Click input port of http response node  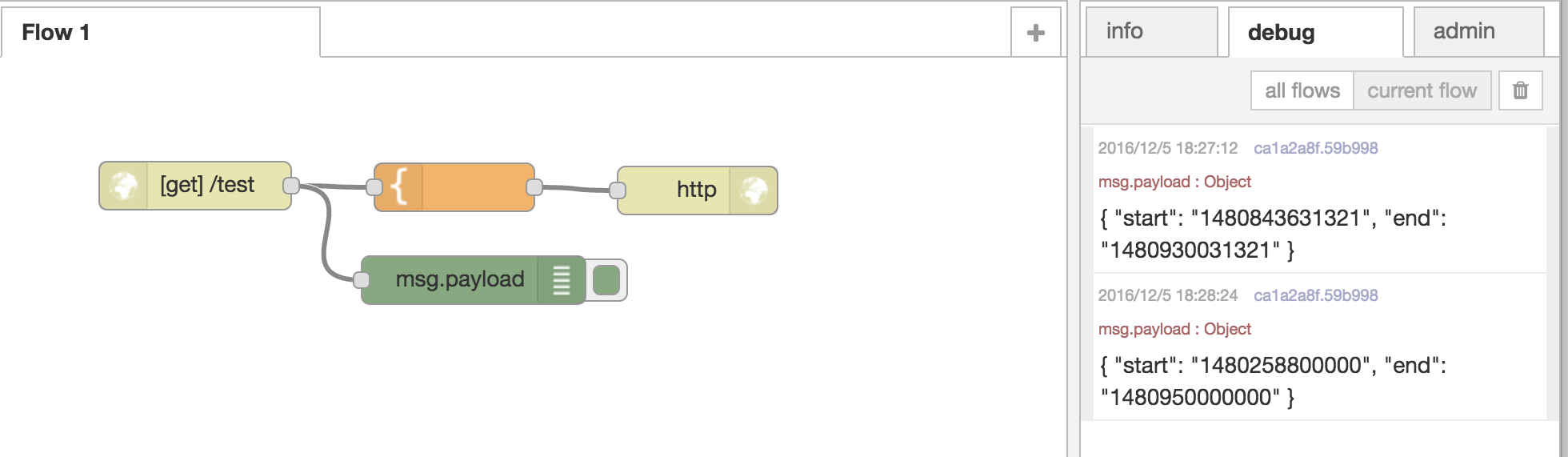point(618,190)
